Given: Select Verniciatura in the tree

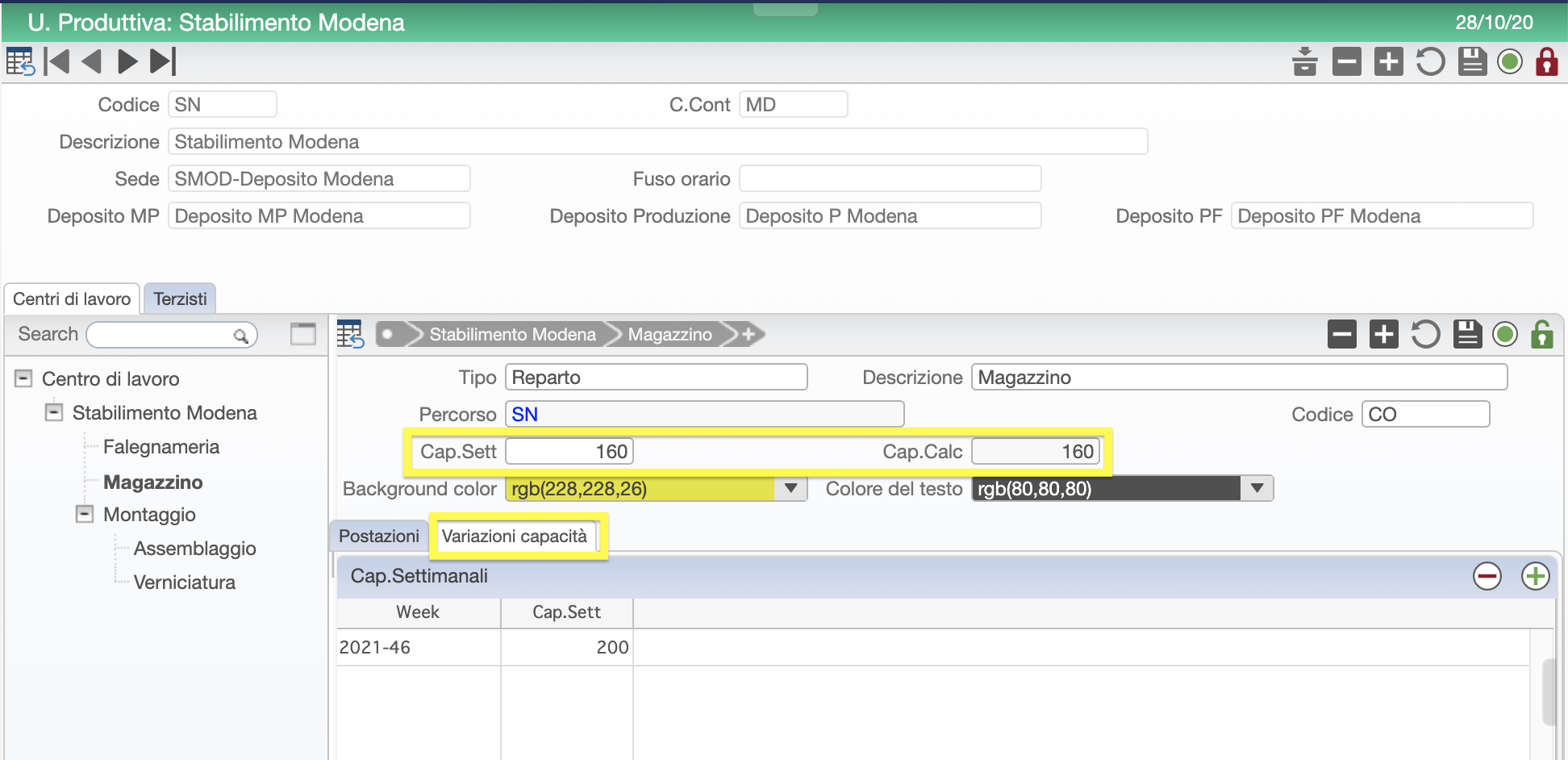Looking at the screenshot, I should pos(185,583).
